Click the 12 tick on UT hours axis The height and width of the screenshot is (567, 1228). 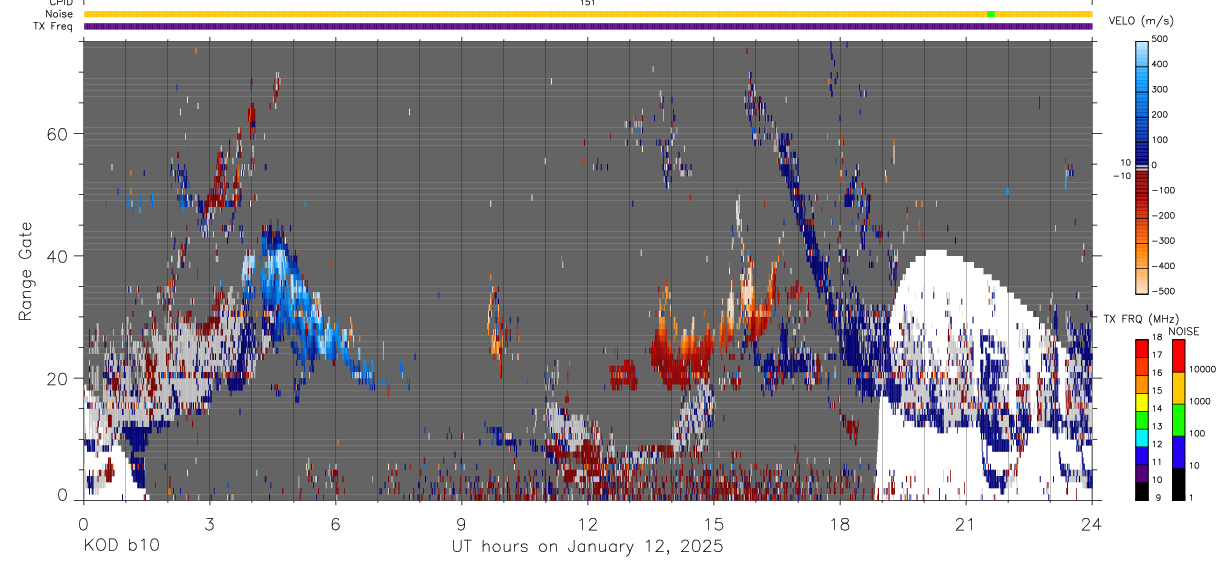coord(588,523)
